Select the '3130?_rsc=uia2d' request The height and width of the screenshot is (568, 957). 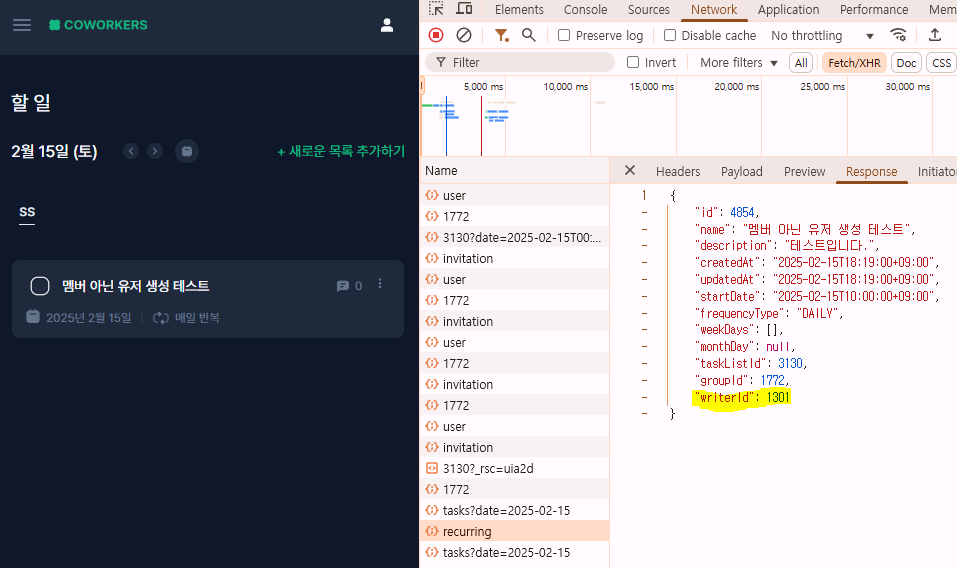point(514,469)
